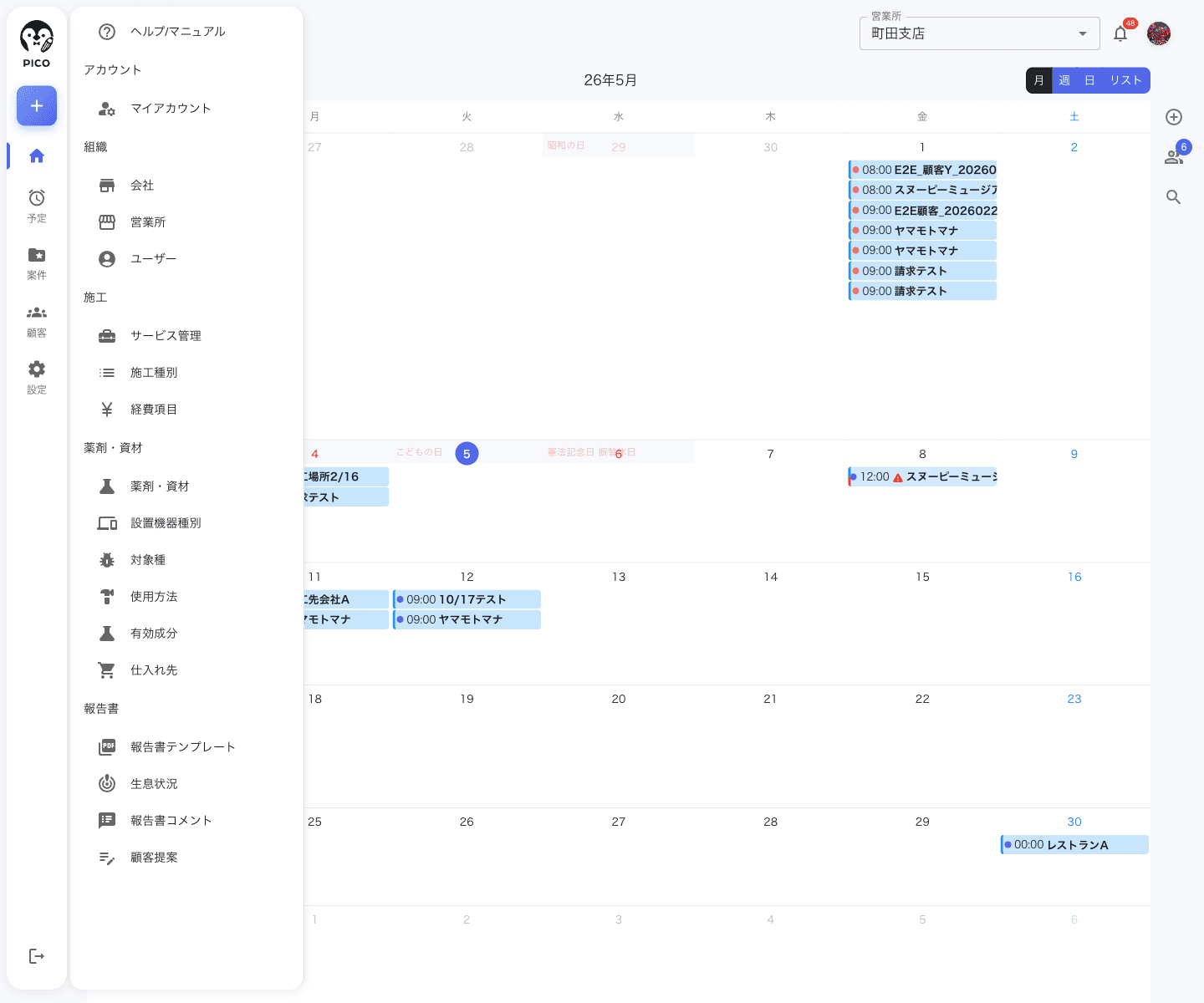Screen dimensions: 1204x1003
Task: Go to the home icon in sidebar
Action: (x=37, y=155)
